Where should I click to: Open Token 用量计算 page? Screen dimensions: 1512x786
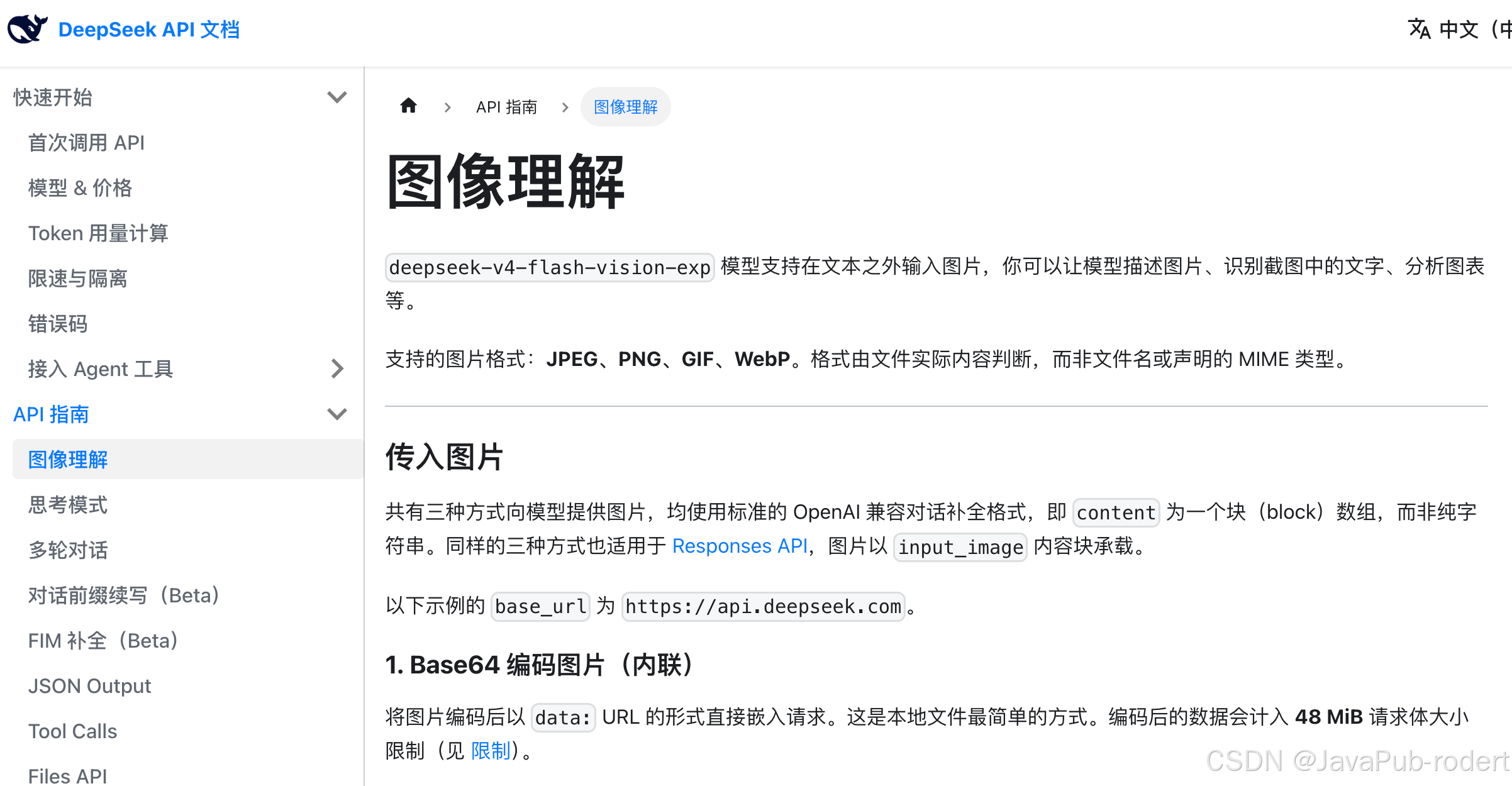(x=98, y=233)
